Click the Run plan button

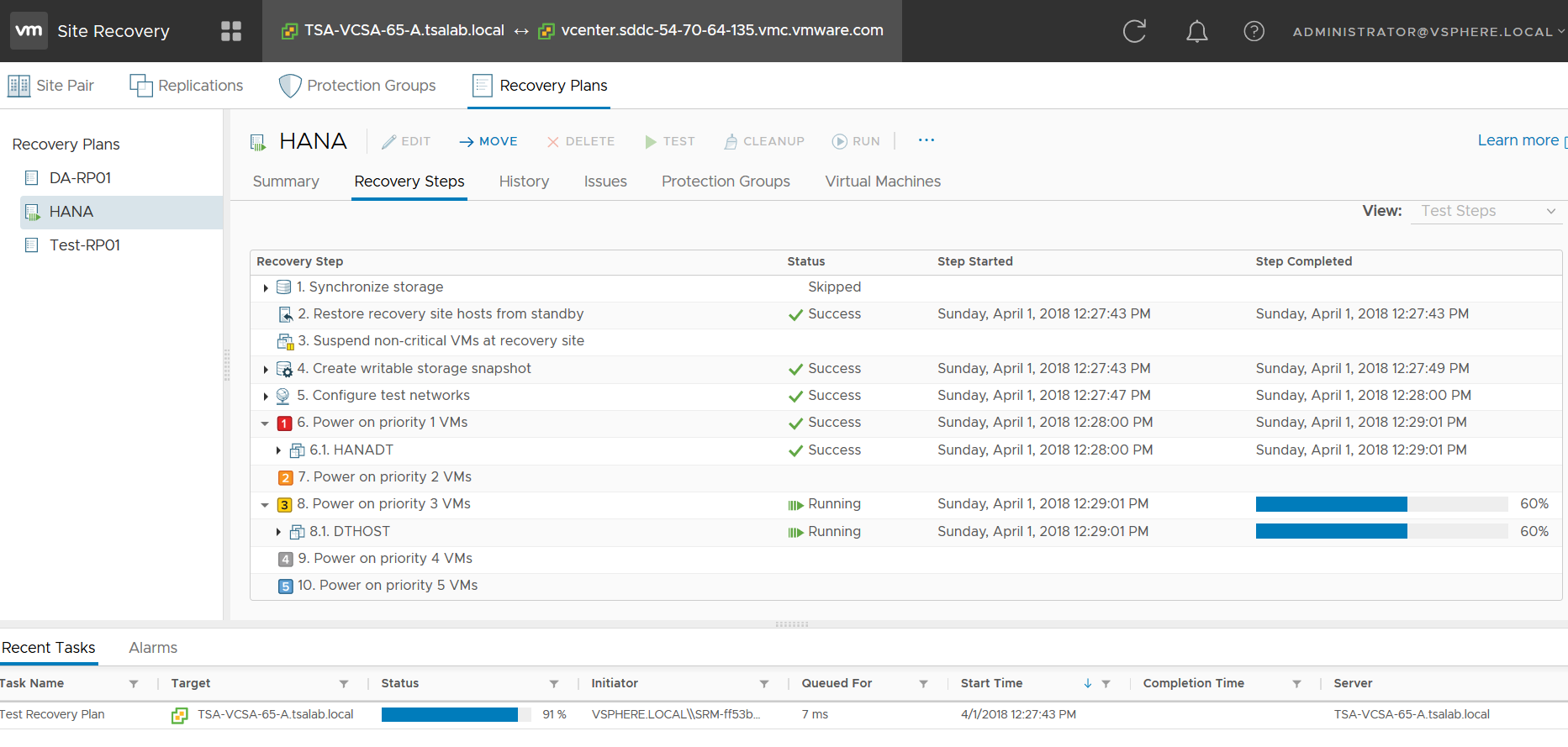point(856,141)
